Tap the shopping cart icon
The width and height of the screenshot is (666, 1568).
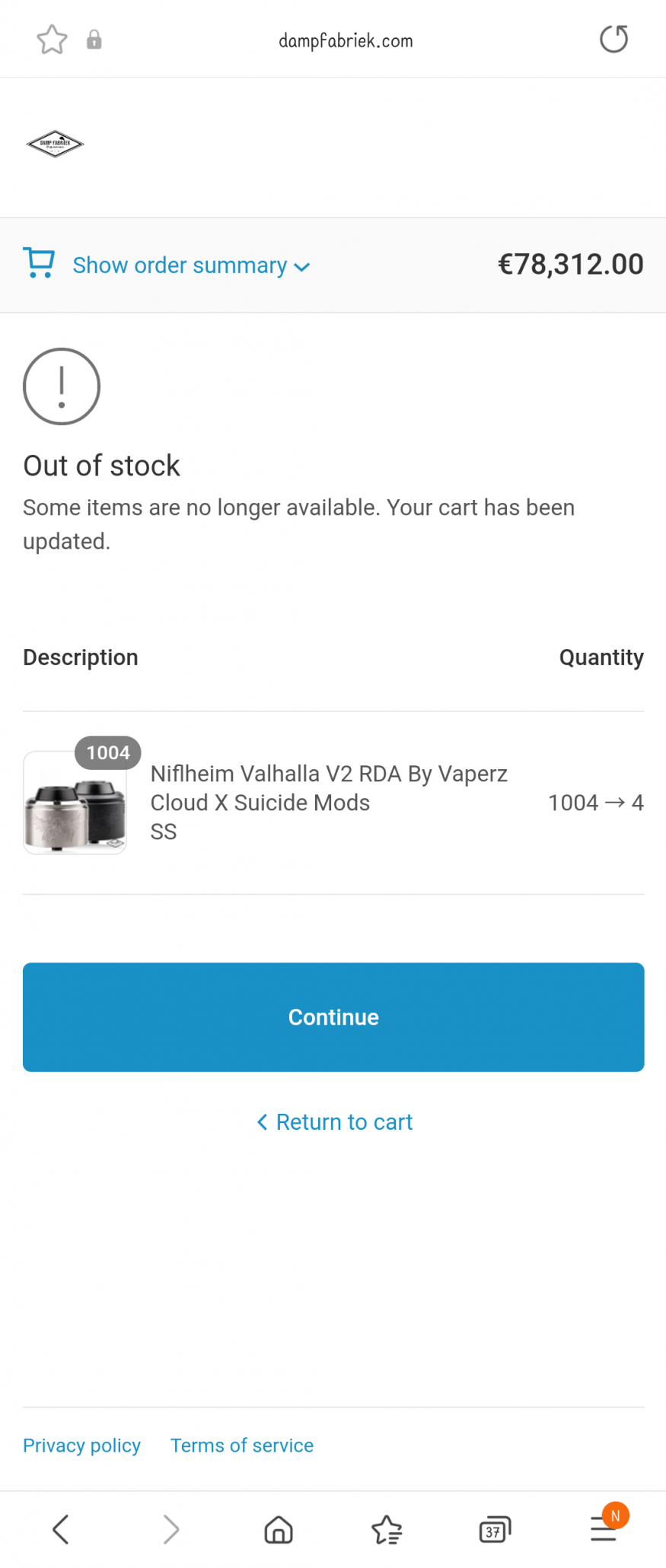coord(39,263)
